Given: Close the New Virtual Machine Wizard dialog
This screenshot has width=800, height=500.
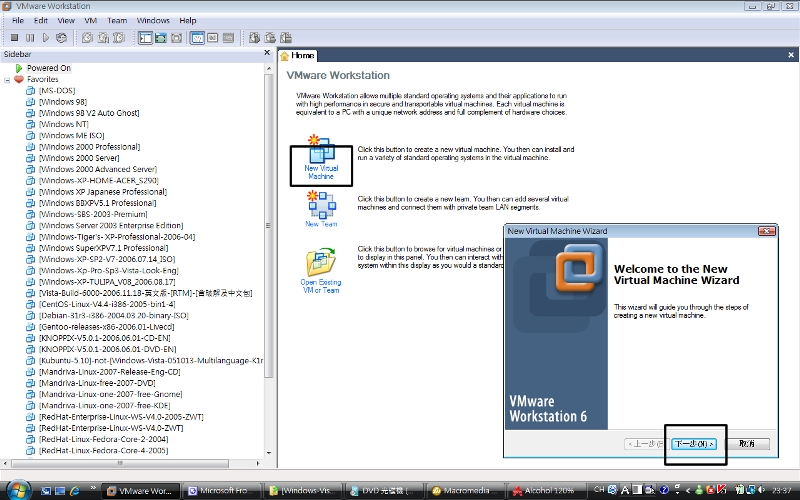Looking at the screenshot, I should (x=766, y=231).
